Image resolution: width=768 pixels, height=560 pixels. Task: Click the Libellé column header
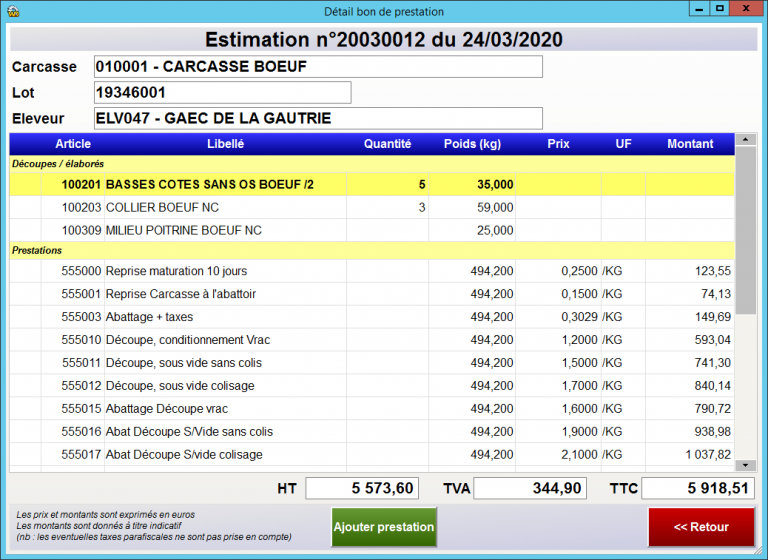click(x=225, y=144)
